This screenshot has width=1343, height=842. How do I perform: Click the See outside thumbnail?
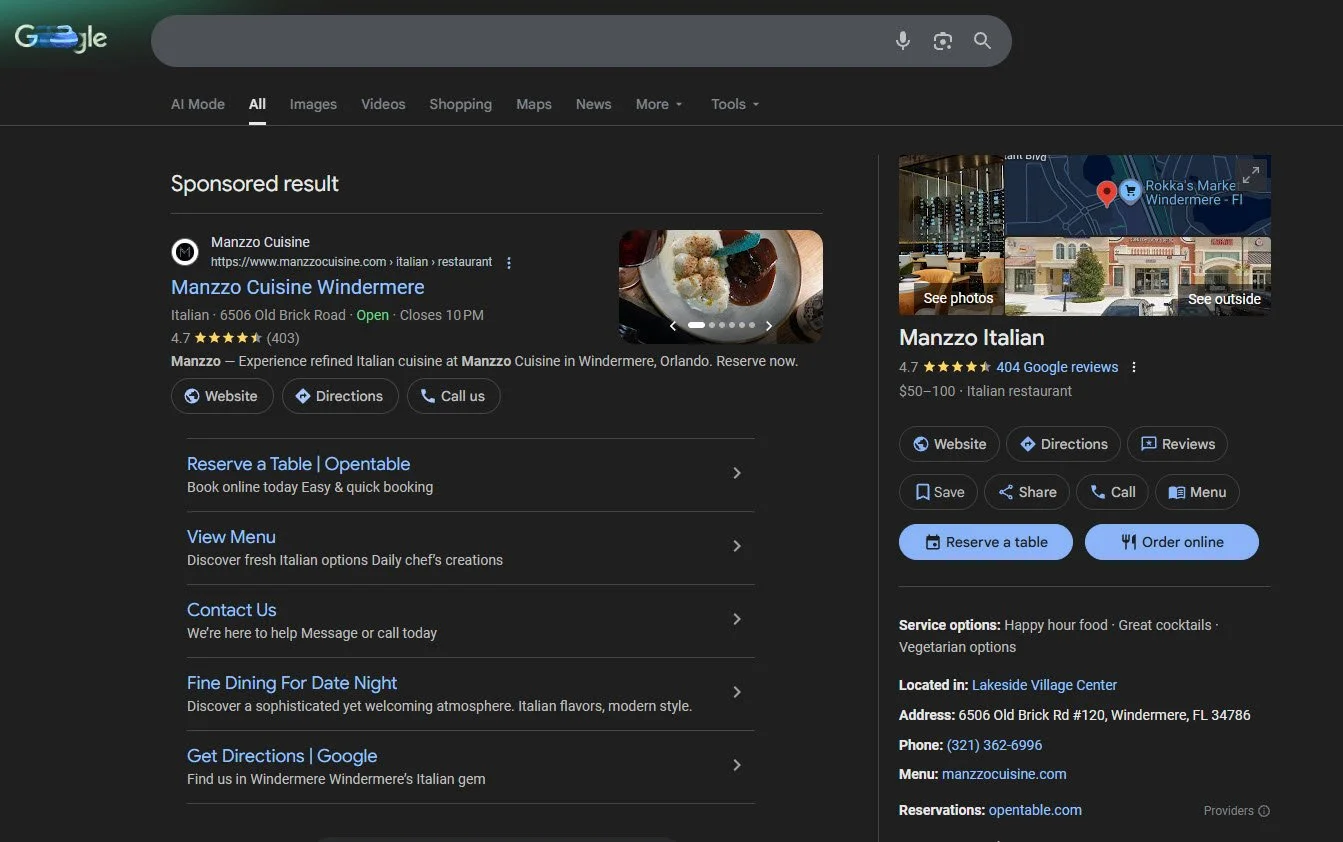[x=1138, y=277]
